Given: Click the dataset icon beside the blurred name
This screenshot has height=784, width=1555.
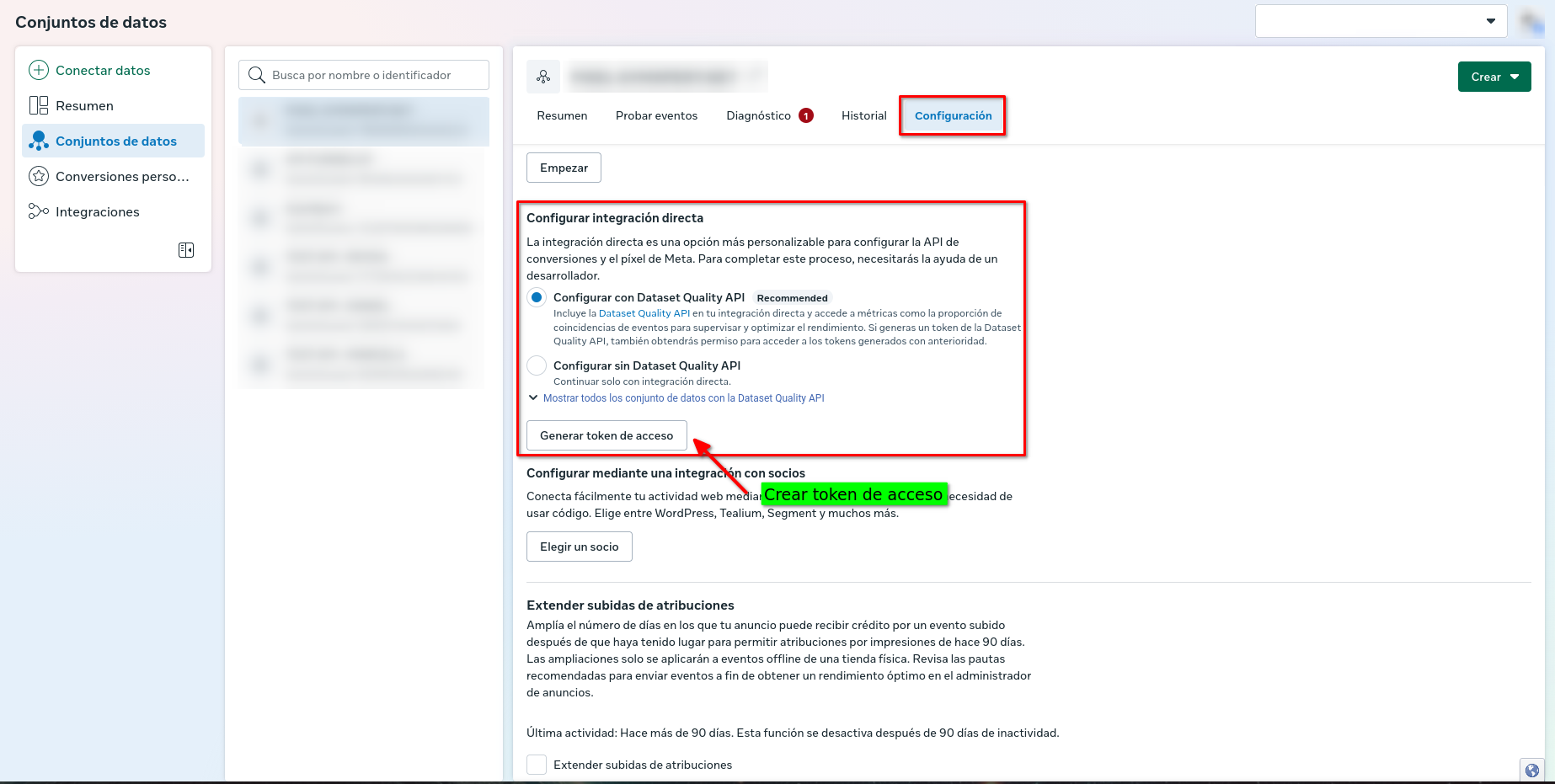Looking at the screenshot, I should click(543, 77).
